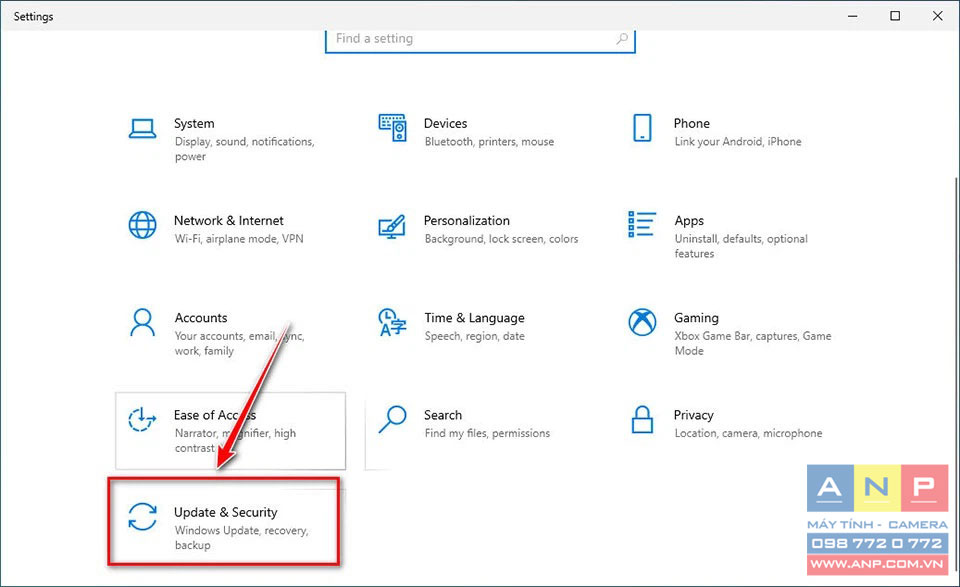Open the Gaming Xbox icon
Image resolution: width=960 pixels, height=587 pixels.
point(642,322)
